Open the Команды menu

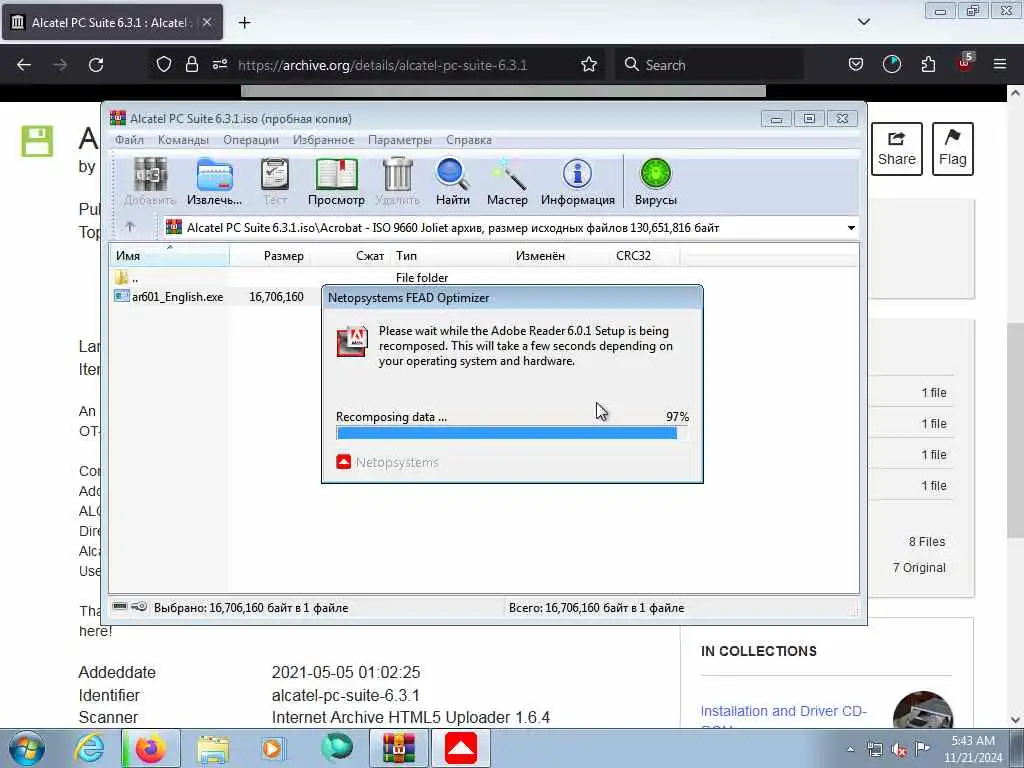pyautogui.click(x=184, y=140)
